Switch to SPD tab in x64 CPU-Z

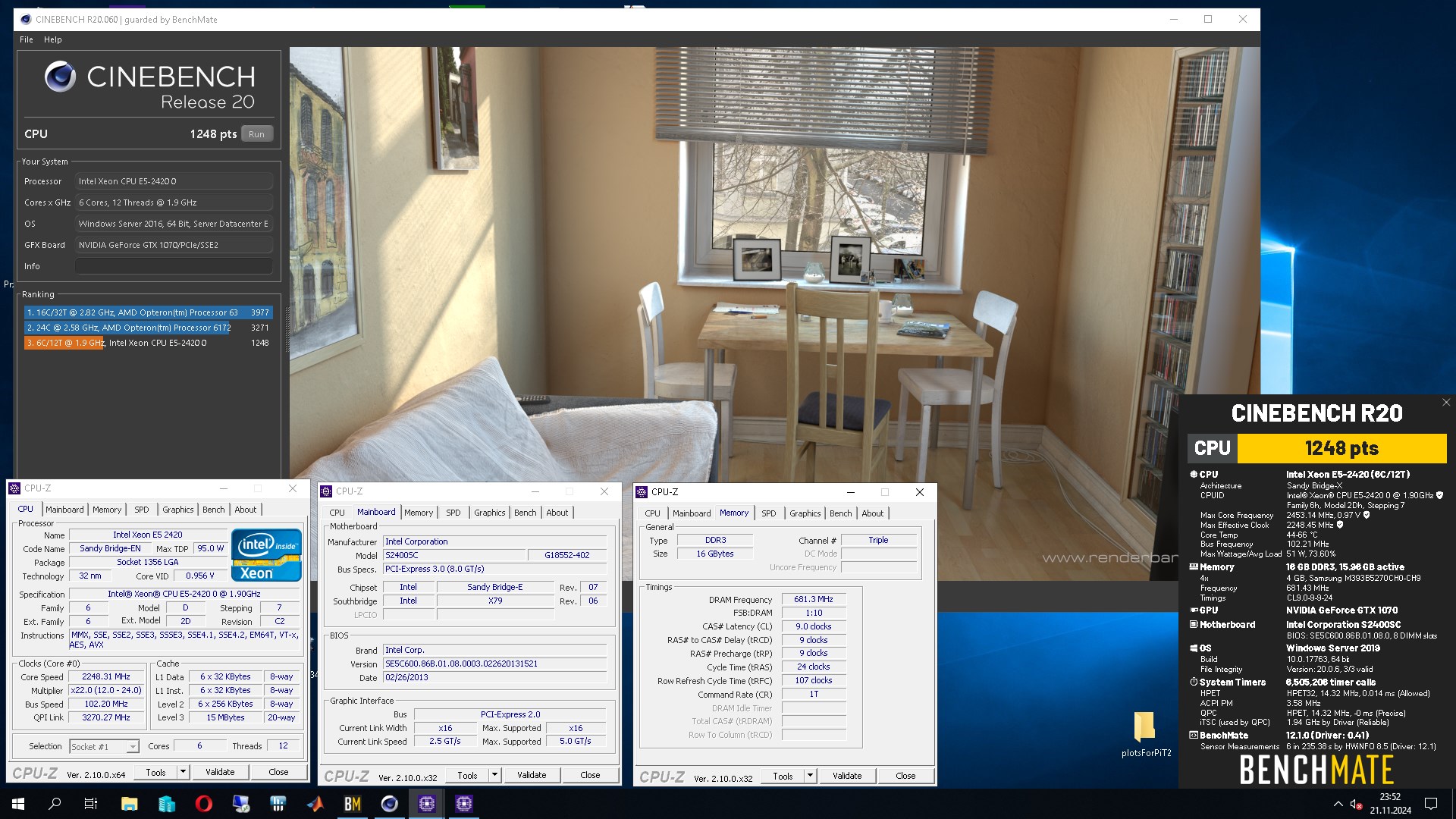pos(142,510)
